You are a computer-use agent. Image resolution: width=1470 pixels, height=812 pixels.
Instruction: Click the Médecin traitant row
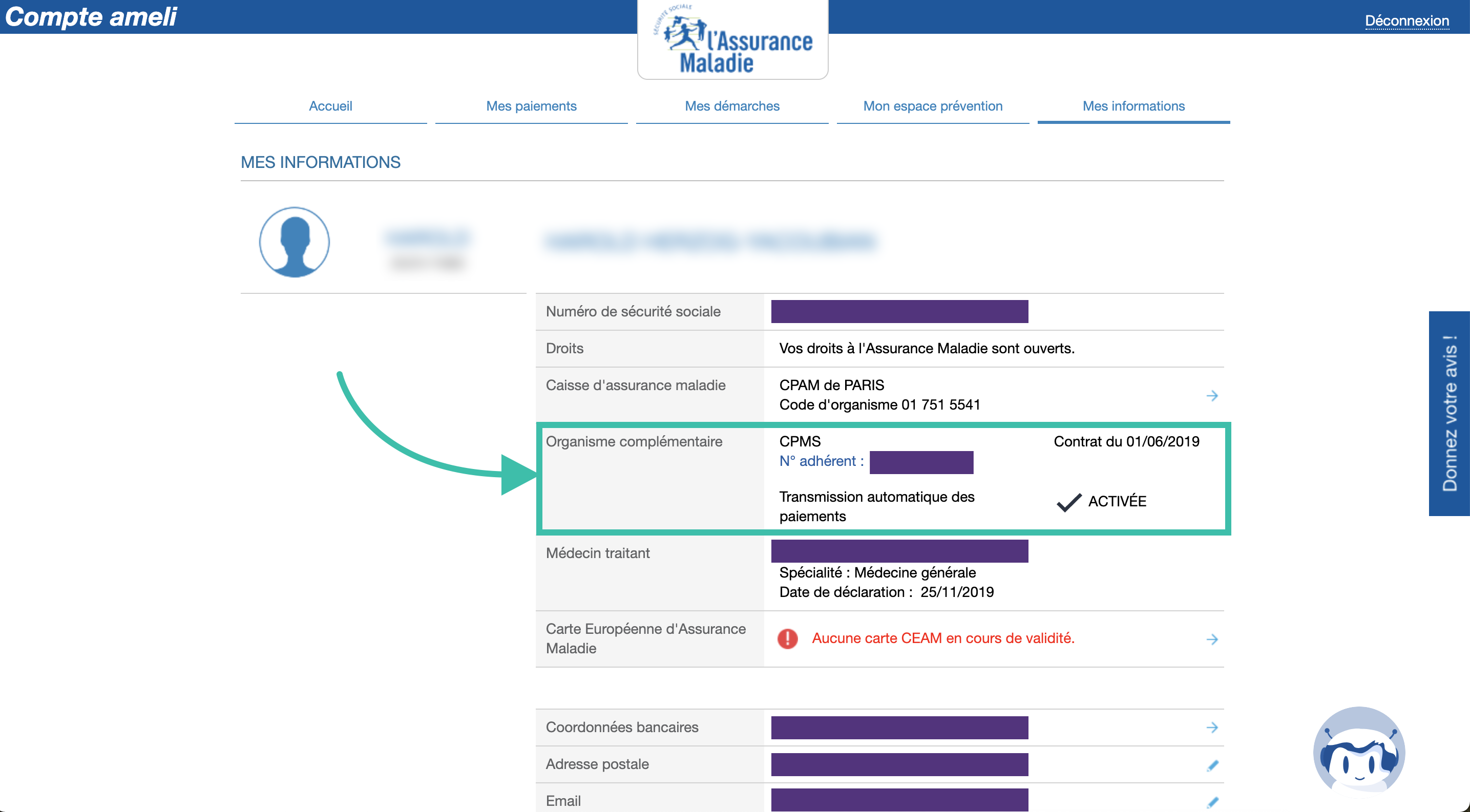click(597, 552)
